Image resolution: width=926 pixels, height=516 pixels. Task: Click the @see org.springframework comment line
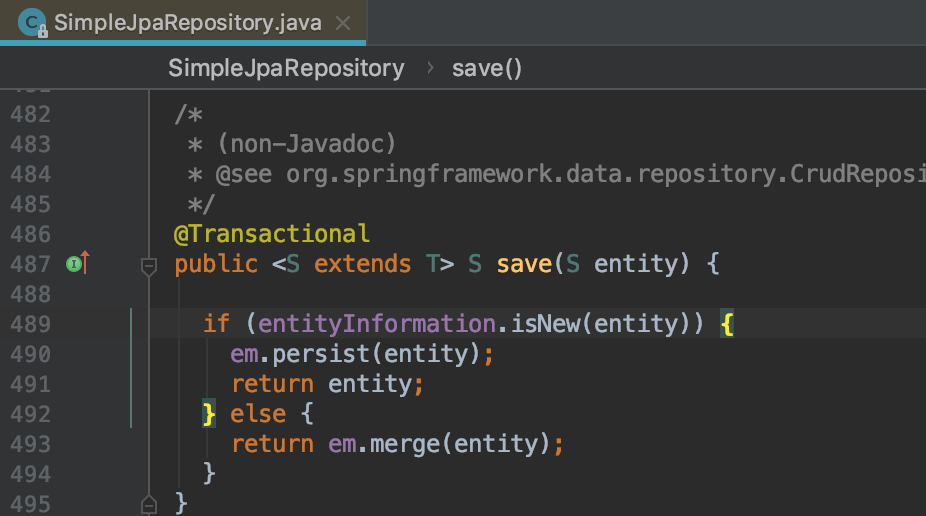coord(556,174)
